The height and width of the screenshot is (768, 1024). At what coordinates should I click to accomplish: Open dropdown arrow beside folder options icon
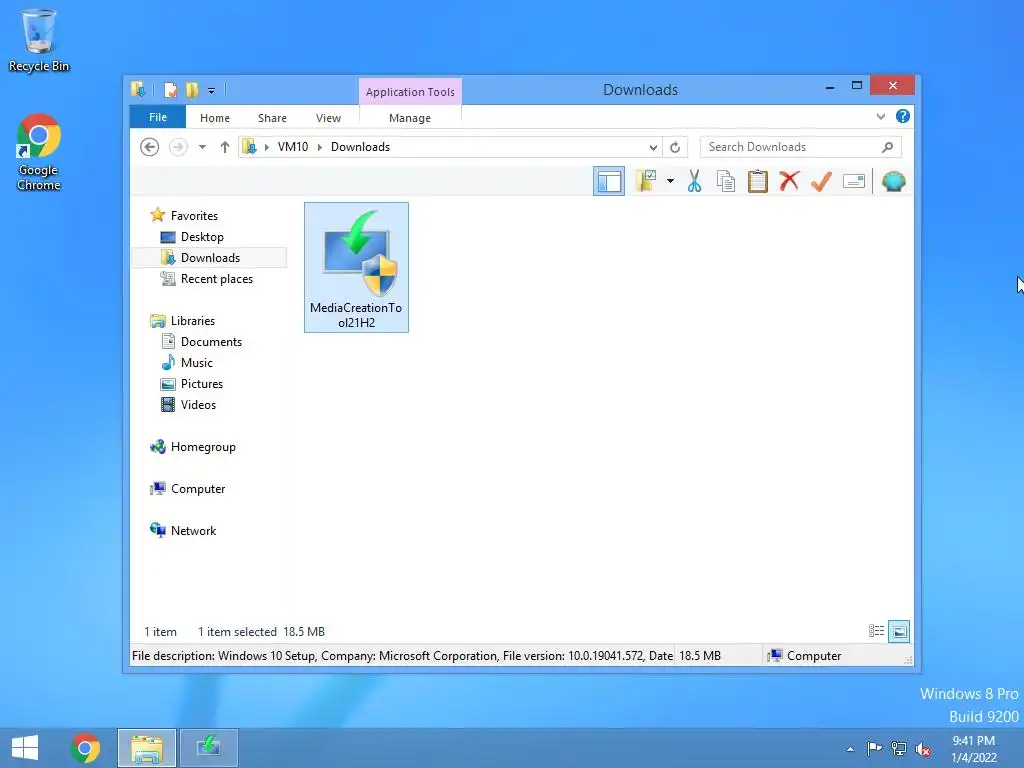(670, 181)
